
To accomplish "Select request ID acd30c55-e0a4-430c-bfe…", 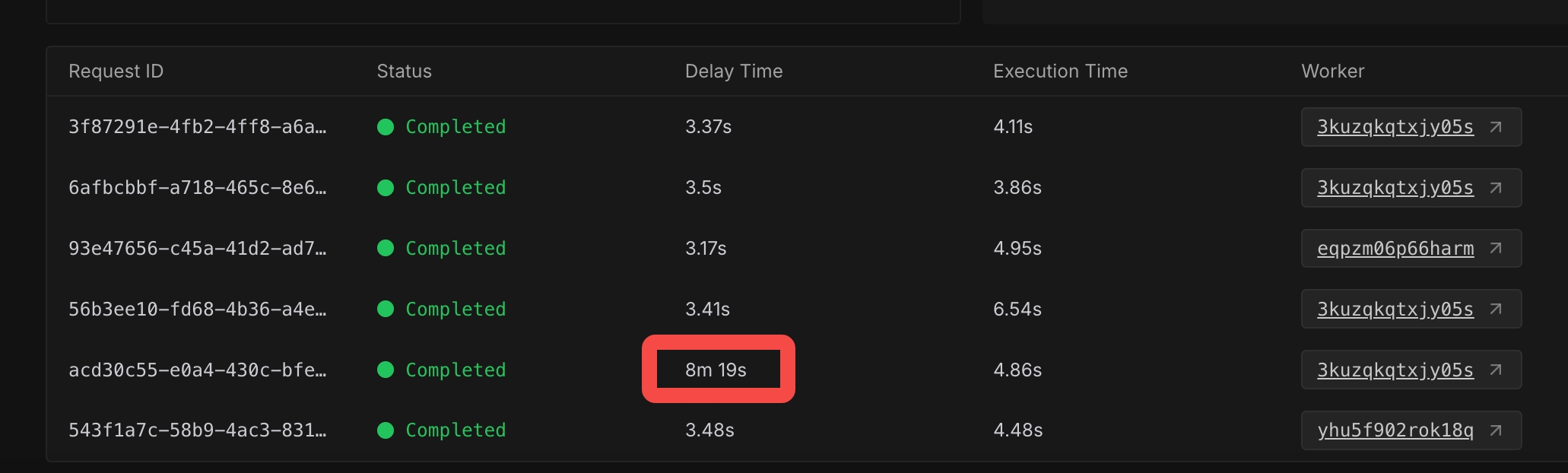I will pyautogui.click(x=198, y=370).
